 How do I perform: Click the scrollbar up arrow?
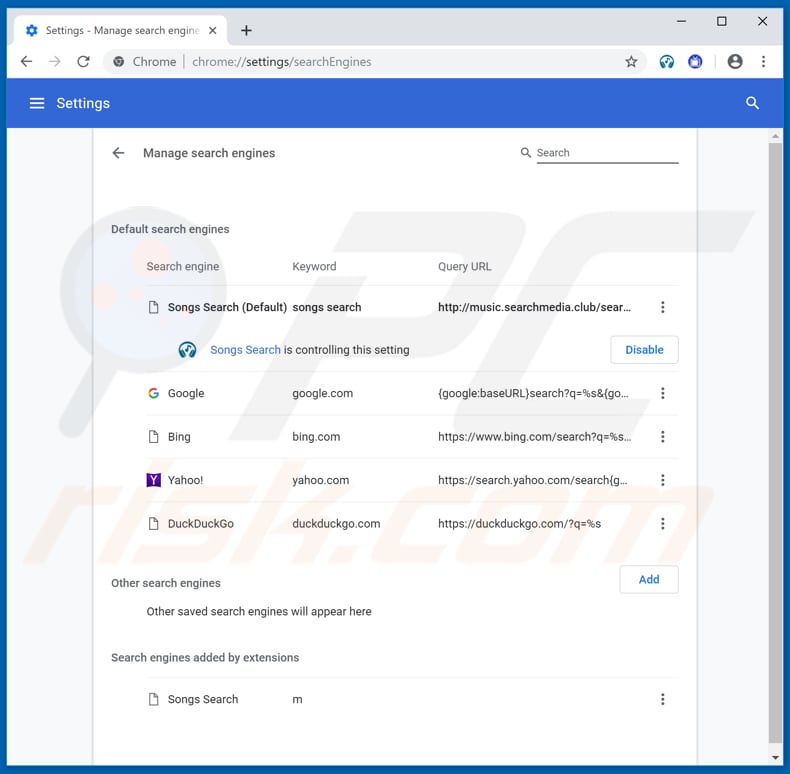pyautogui.click(x=775, y=136)
